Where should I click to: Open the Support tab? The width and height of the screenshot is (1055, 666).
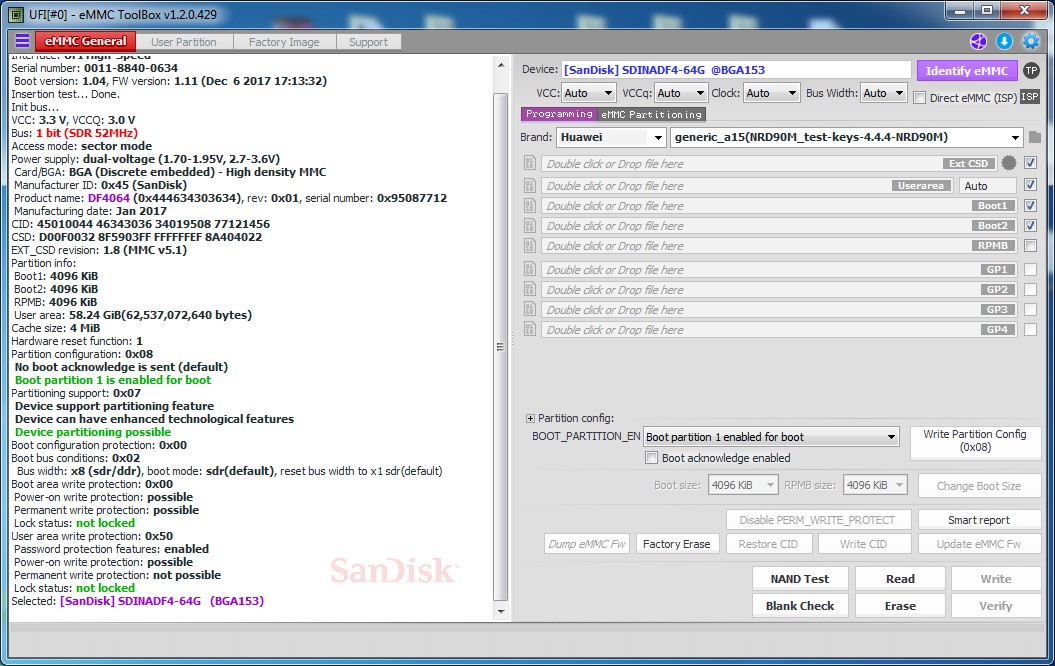pyautogui.click(x=368, y=42)
